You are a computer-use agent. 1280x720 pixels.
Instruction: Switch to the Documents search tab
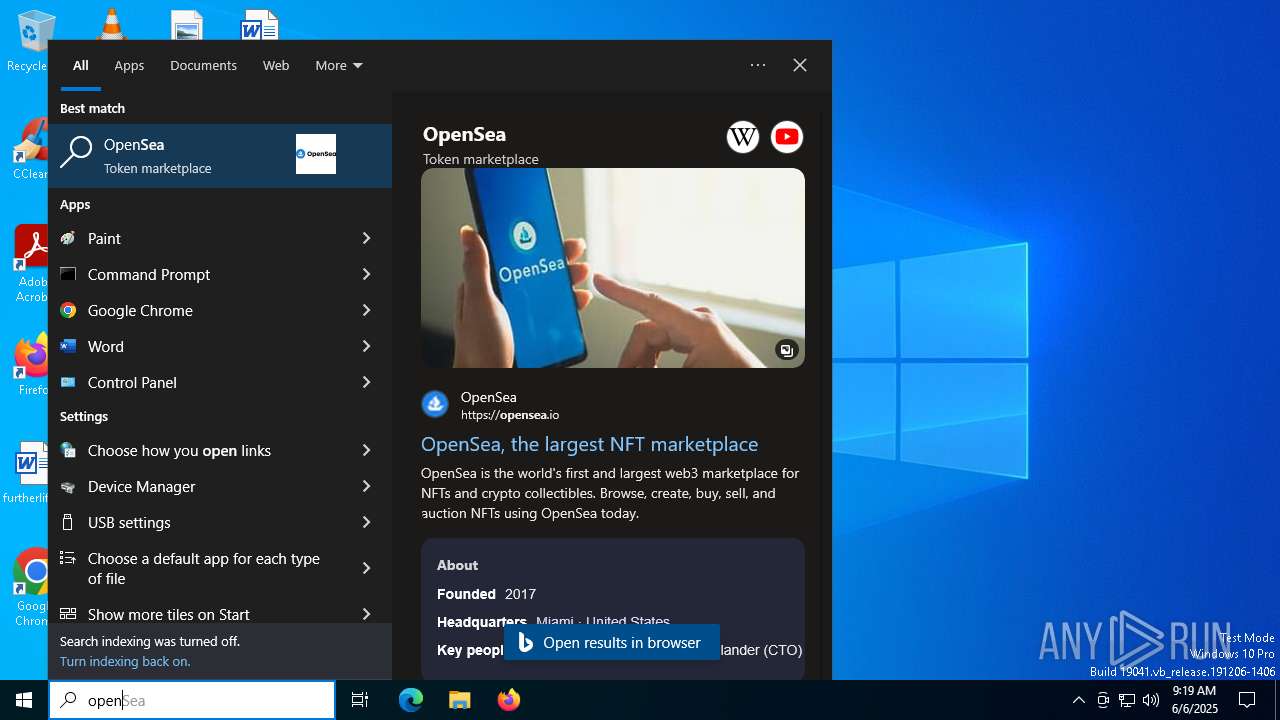pyautogui.click(x=203, y=65)
